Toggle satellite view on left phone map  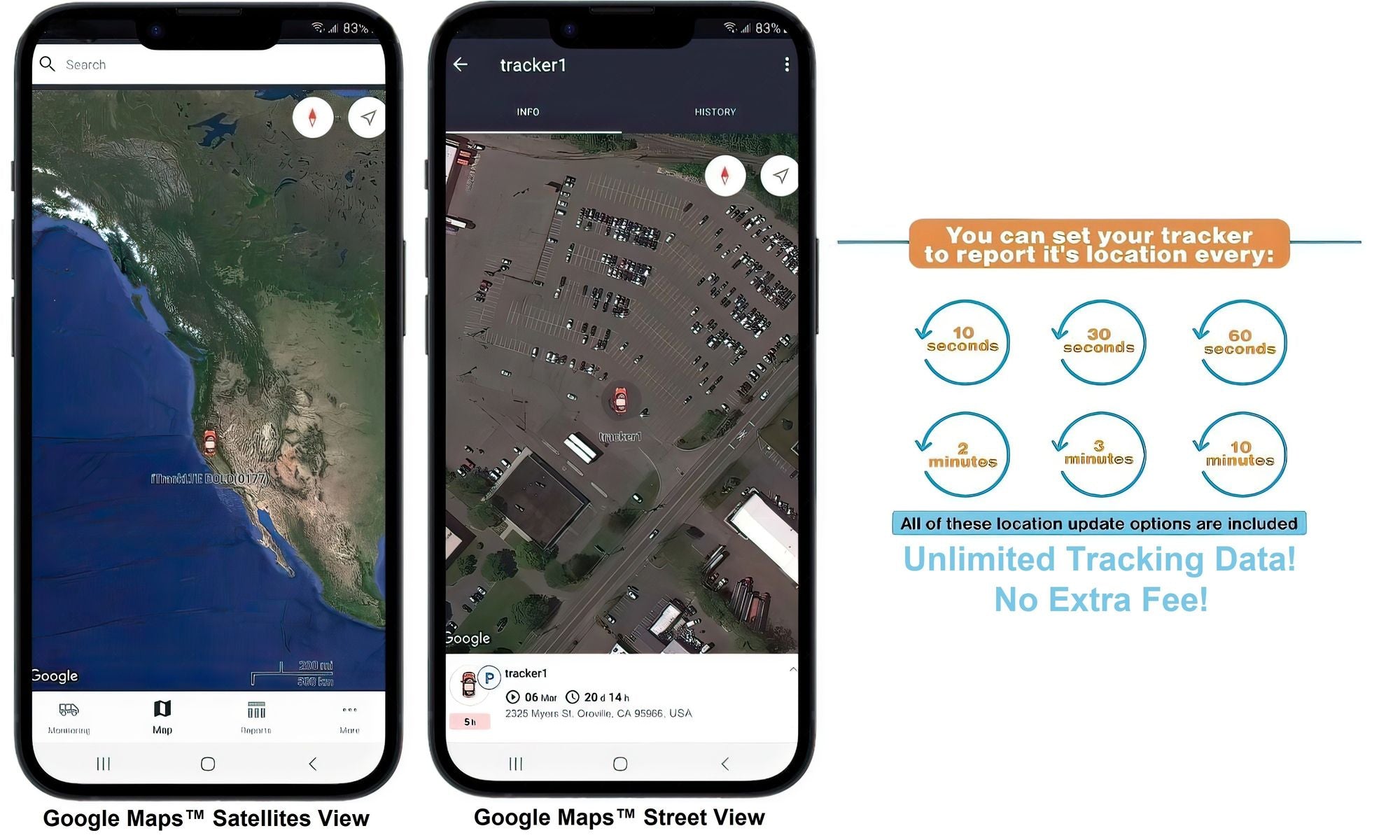[315, 117]
